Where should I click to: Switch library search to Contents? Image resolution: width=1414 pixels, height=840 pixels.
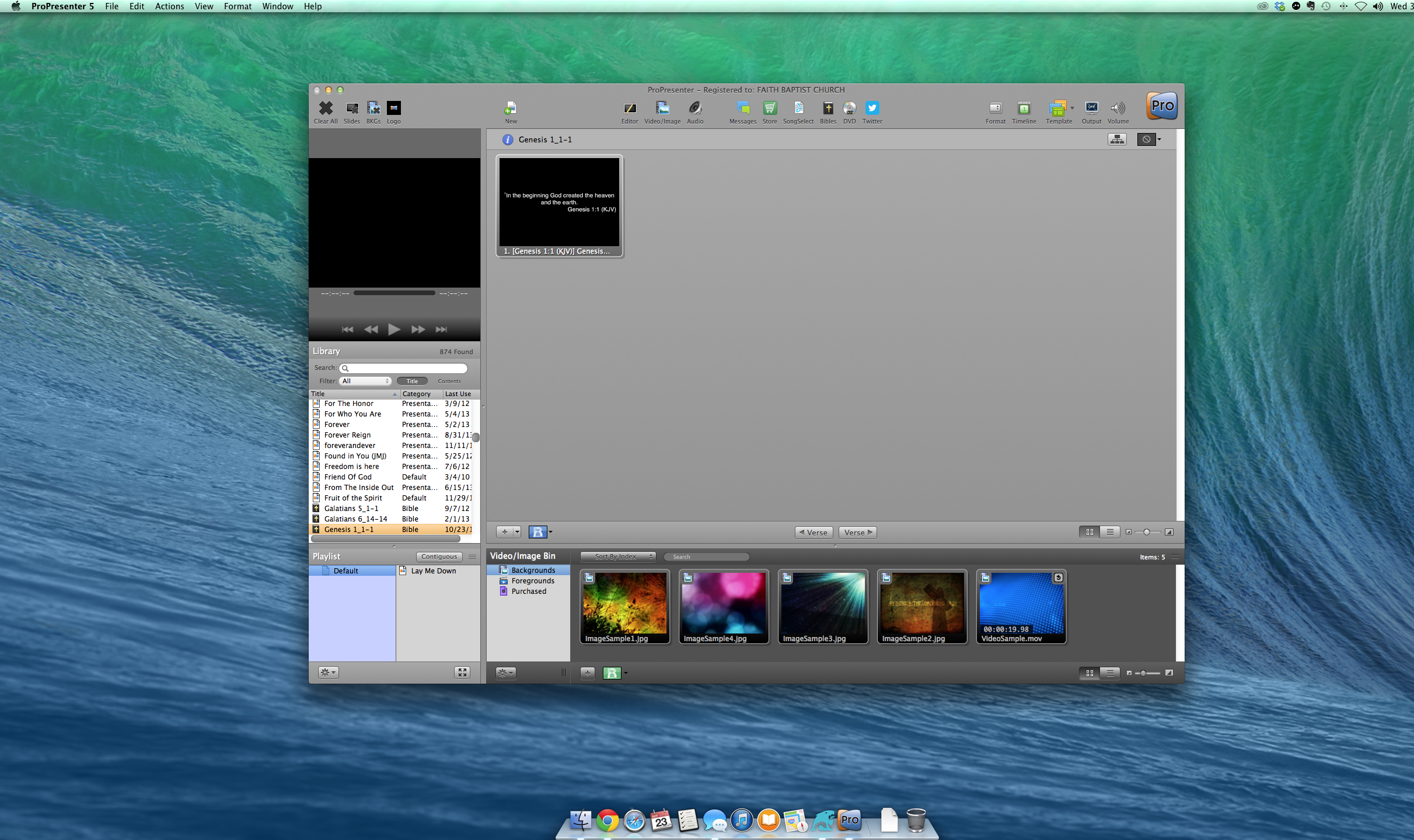pyautogui.click(x=449, y=381)
